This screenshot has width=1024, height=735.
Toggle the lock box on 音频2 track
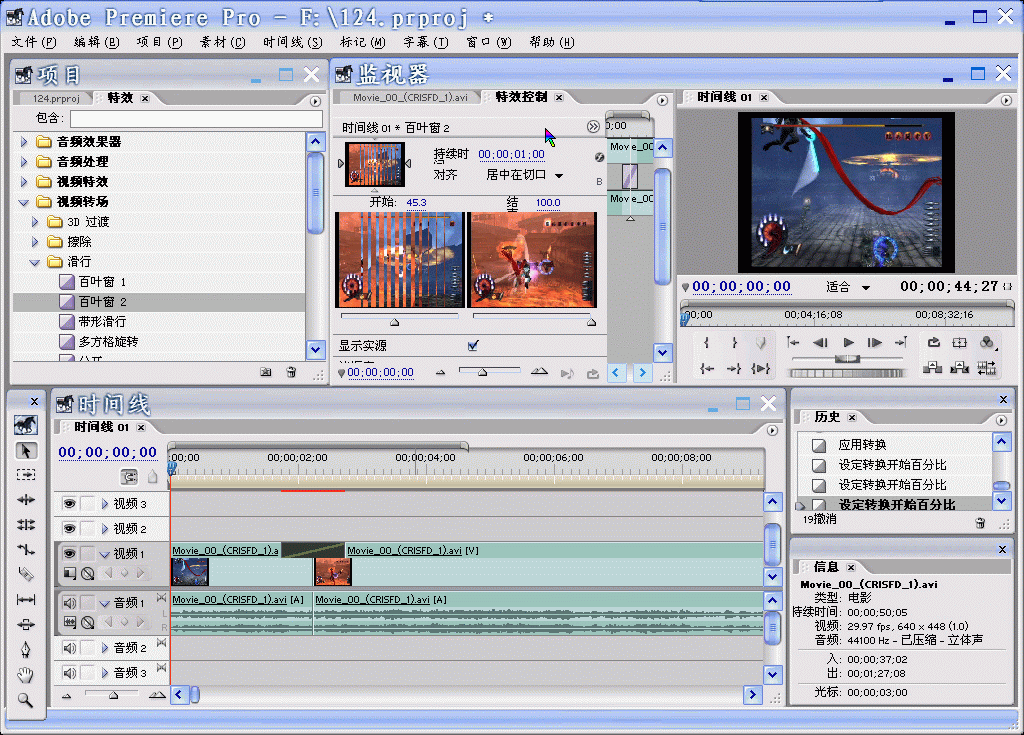[x=88, y=647]
